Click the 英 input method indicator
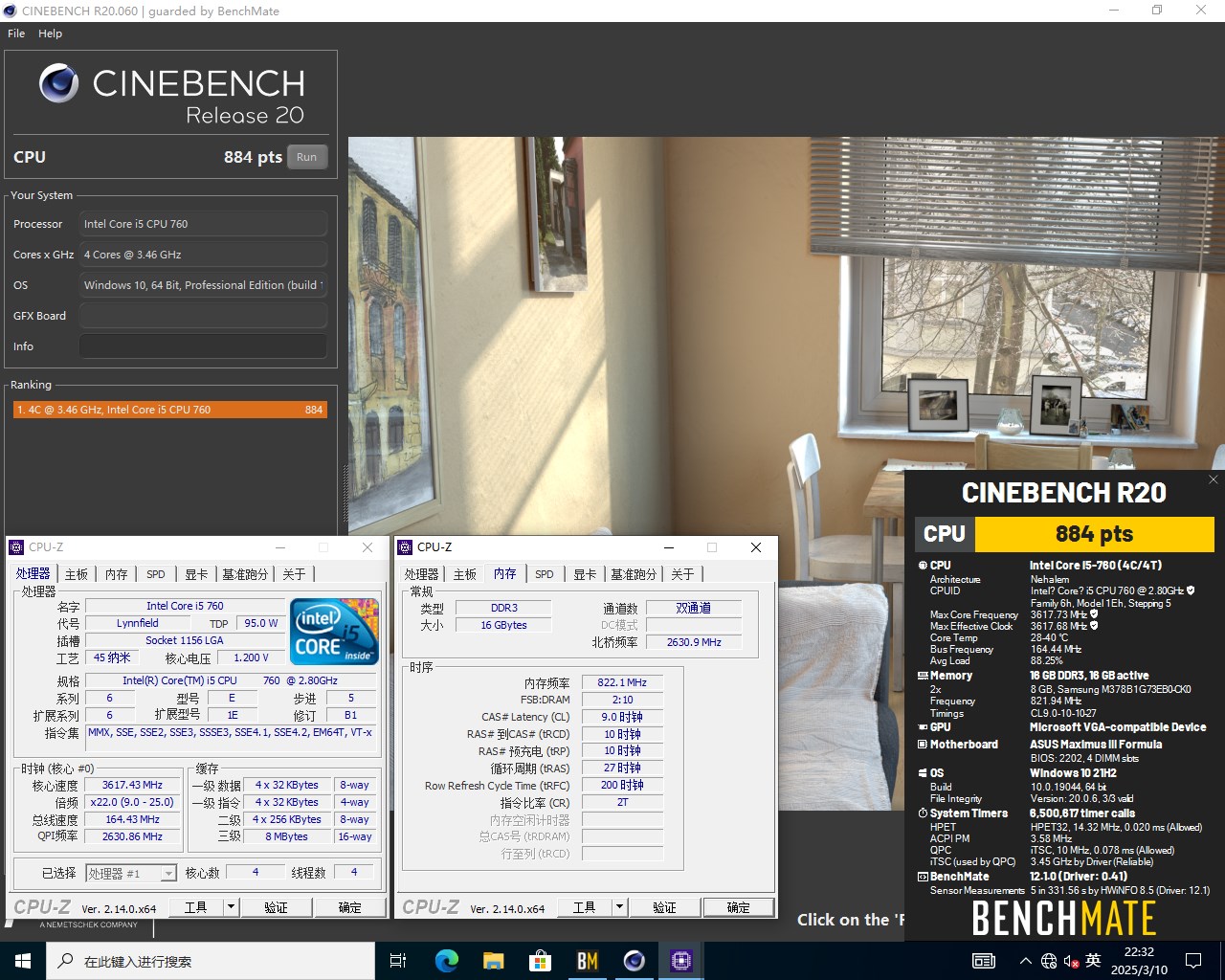This screenshot has width=1225, height=980. (1093, 961)
